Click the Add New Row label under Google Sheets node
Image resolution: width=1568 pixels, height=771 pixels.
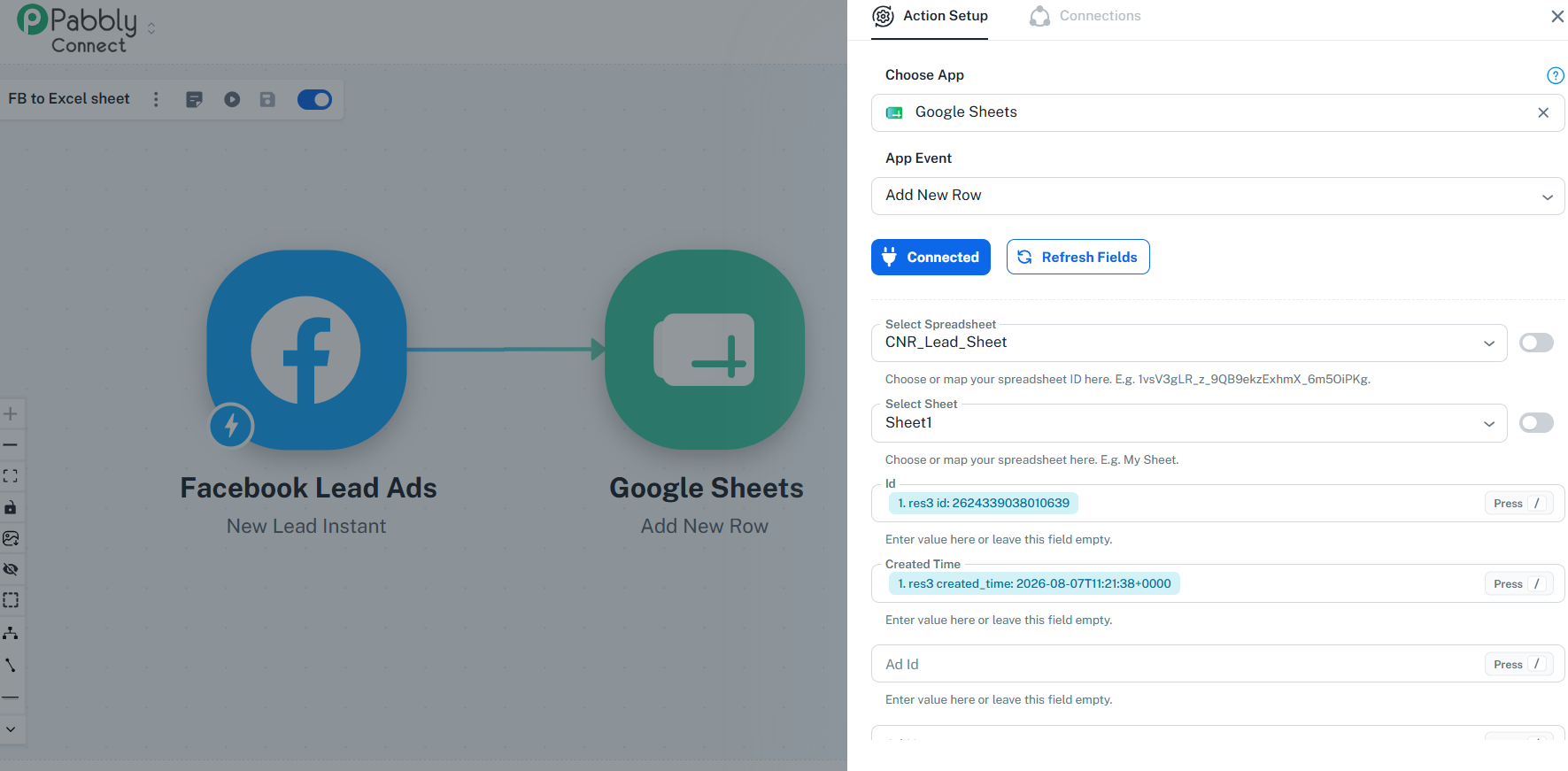coord(705,526)
